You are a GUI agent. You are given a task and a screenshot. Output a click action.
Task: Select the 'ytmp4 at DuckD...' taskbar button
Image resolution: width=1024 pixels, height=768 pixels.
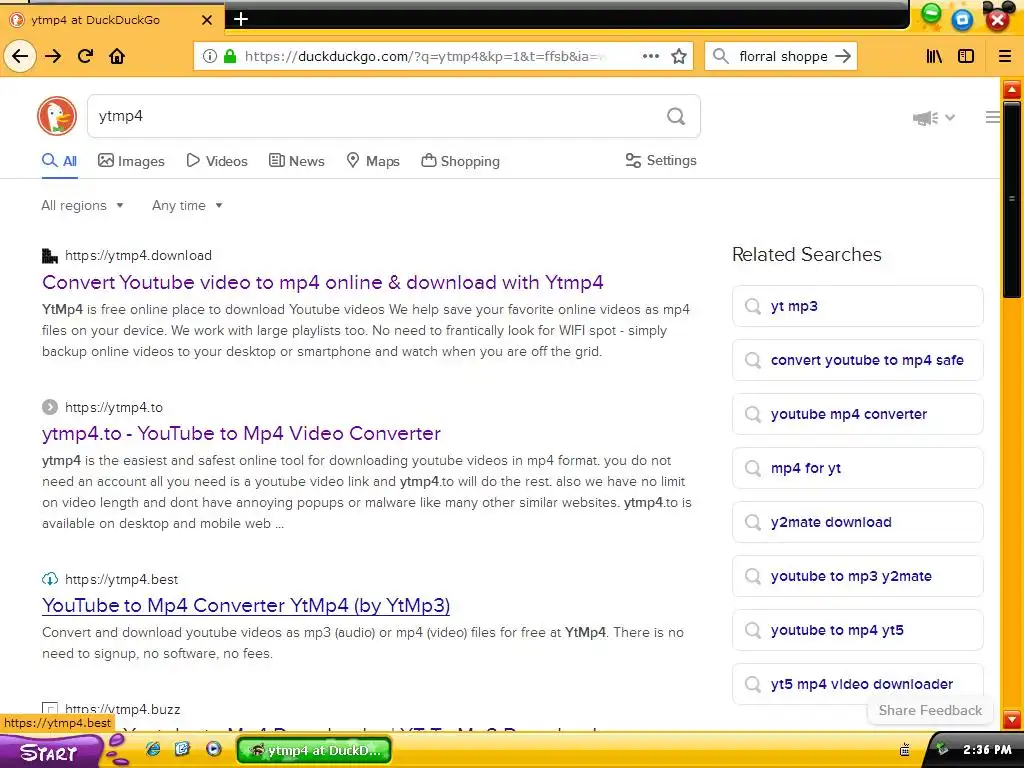pos(314,750)
